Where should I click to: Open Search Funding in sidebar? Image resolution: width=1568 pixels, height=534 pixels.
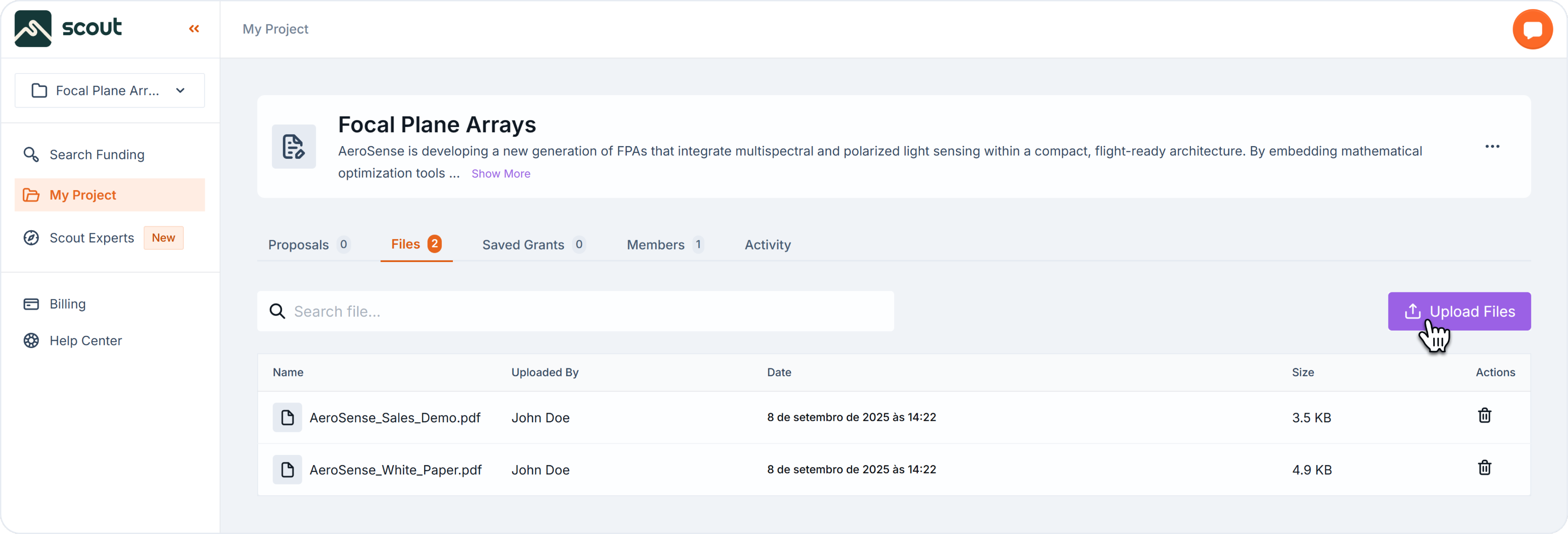[x=97, y=155]
